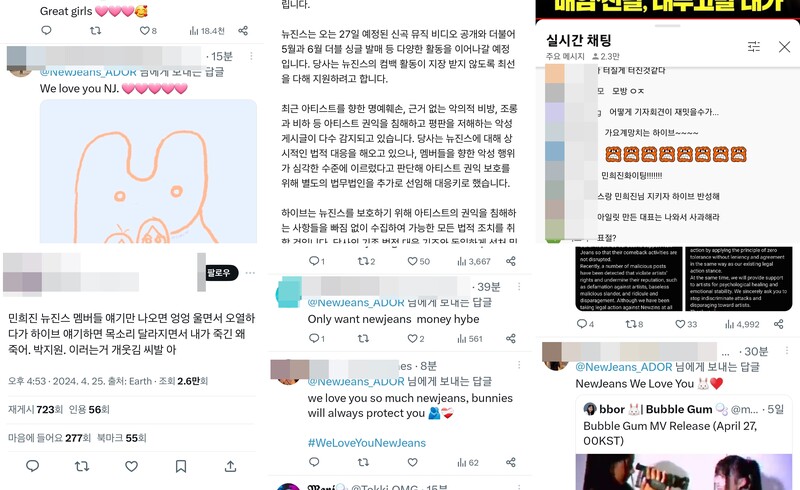View the 재게시 723회 repost list

point(35,409)
